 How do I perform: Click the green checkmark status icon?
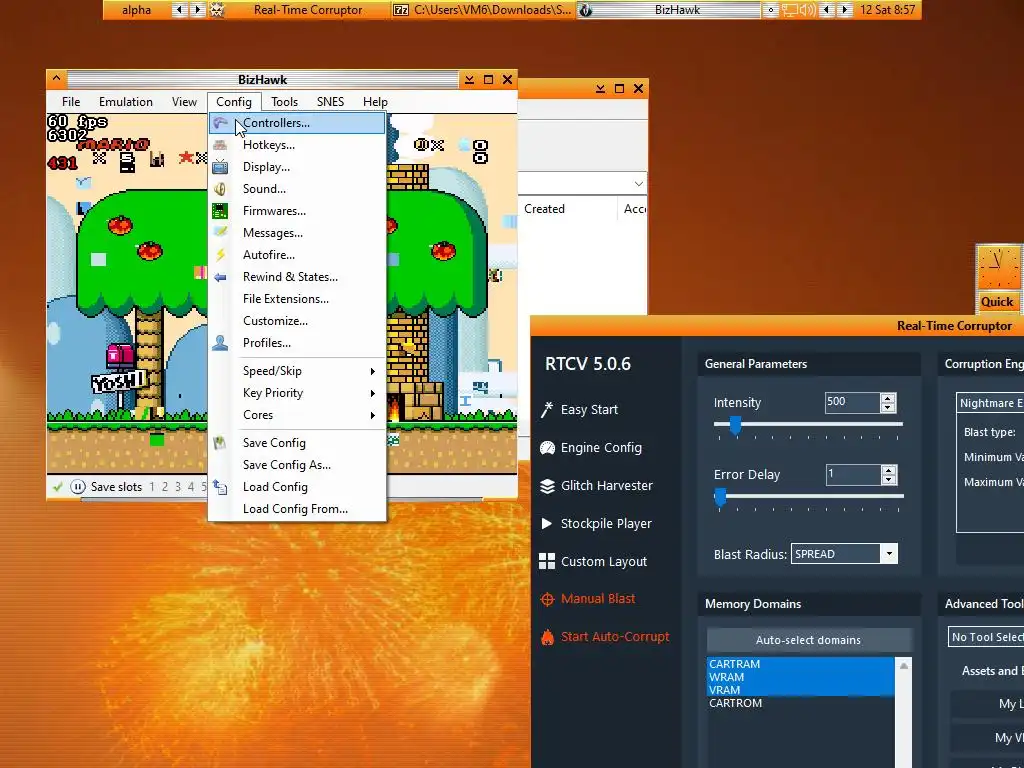coord(57,487)
